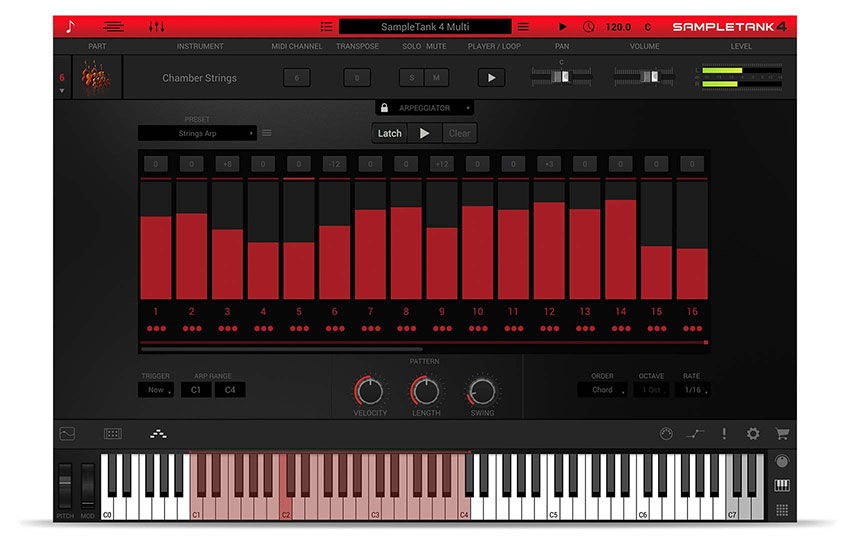Viewport: 850px width, 540px height.
Task: Click the horizontal scrollbar under the steps
Action: tap(282, 350)
